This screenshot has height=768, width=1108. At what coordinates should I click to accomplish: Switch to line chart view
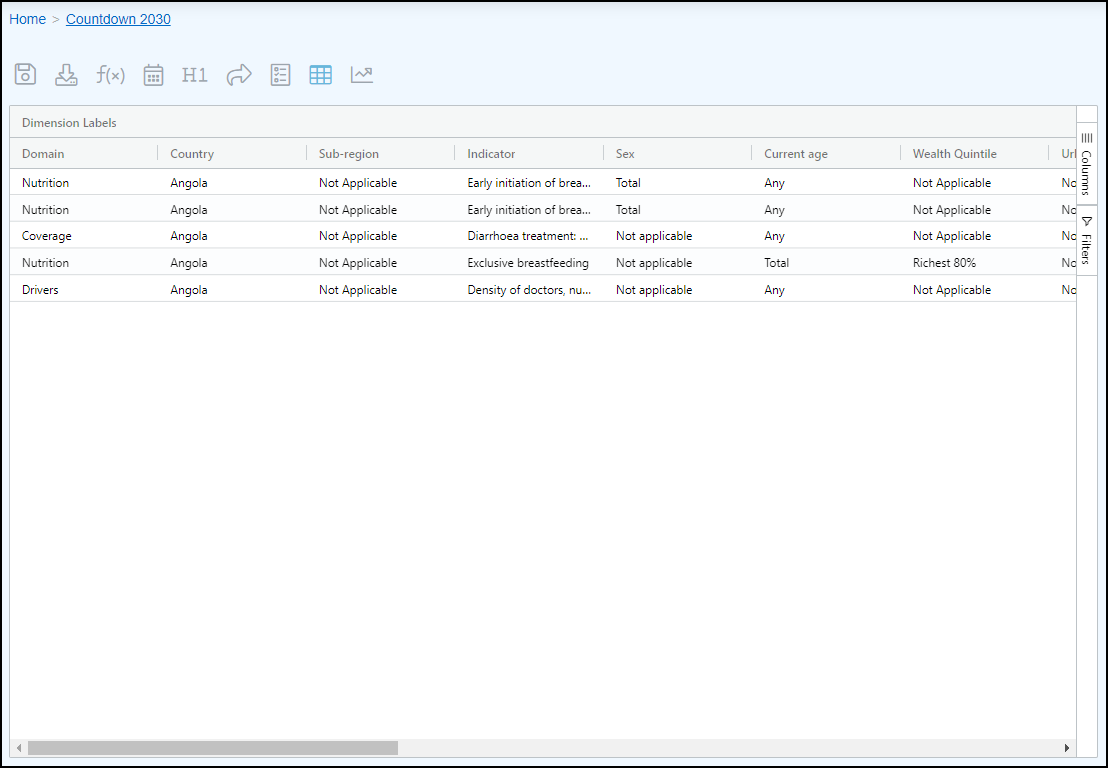tap(362, 75)
